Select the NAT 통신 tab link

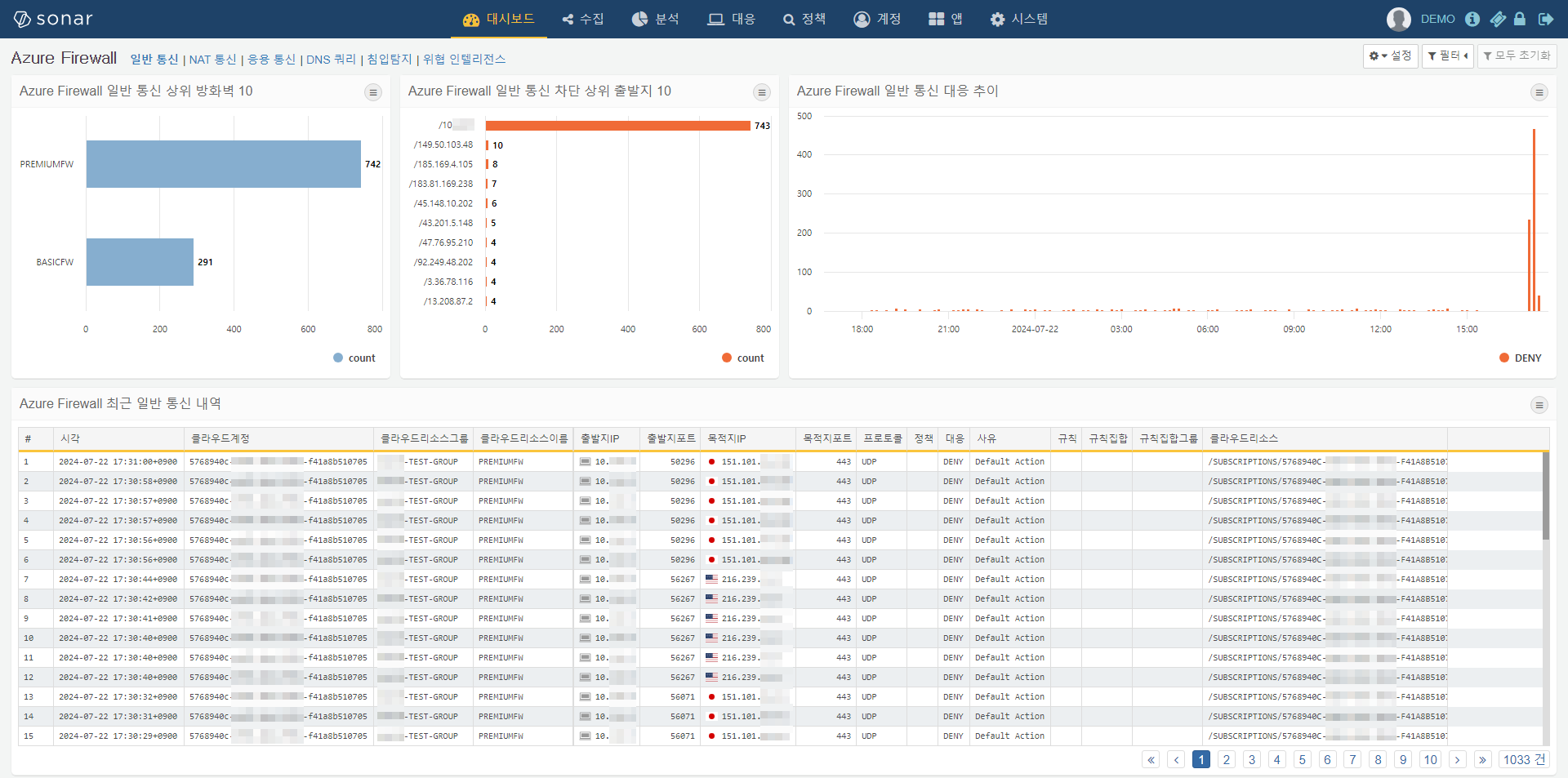(212, 59)
